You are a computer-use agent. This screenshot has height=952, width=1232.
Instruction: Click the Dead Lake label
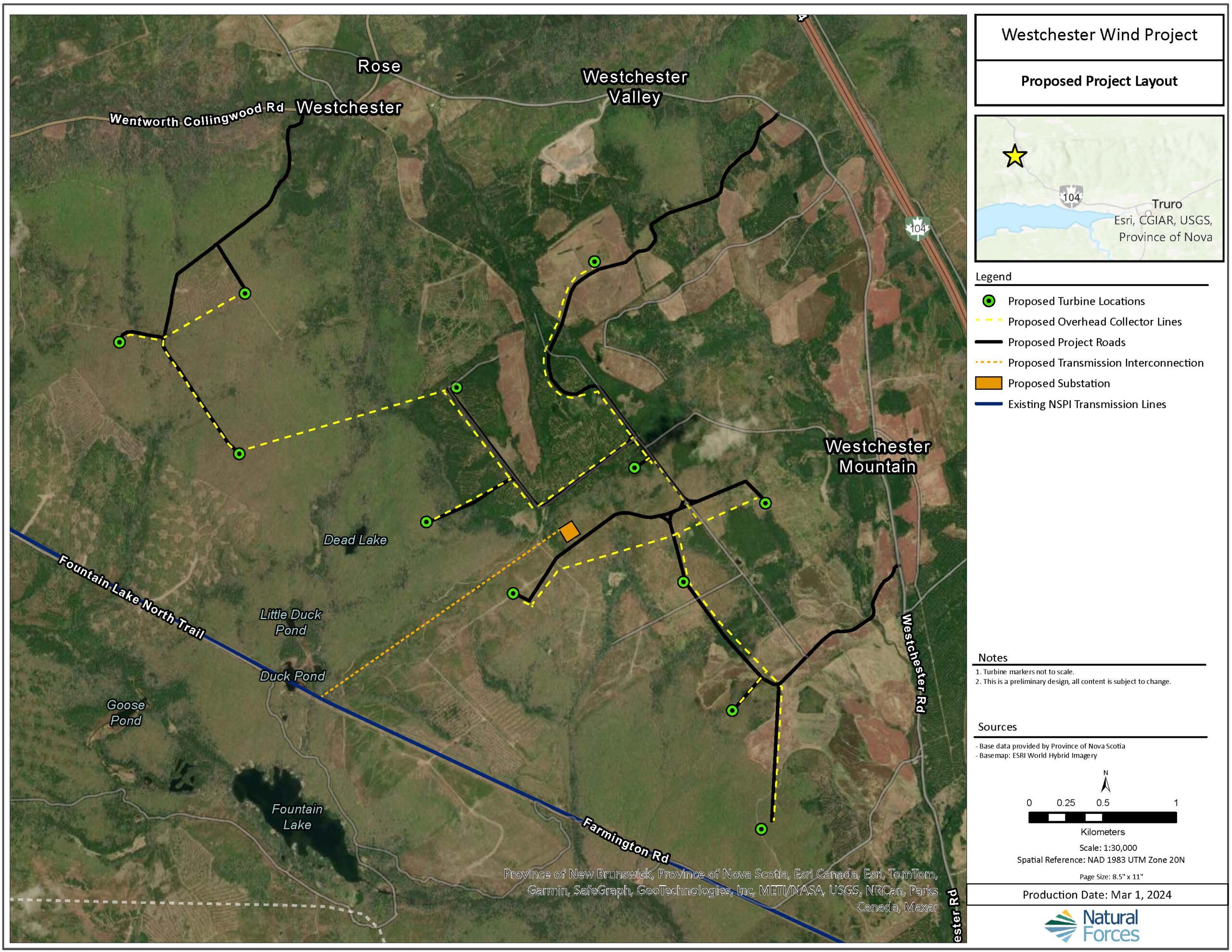(x=355, y=540)
